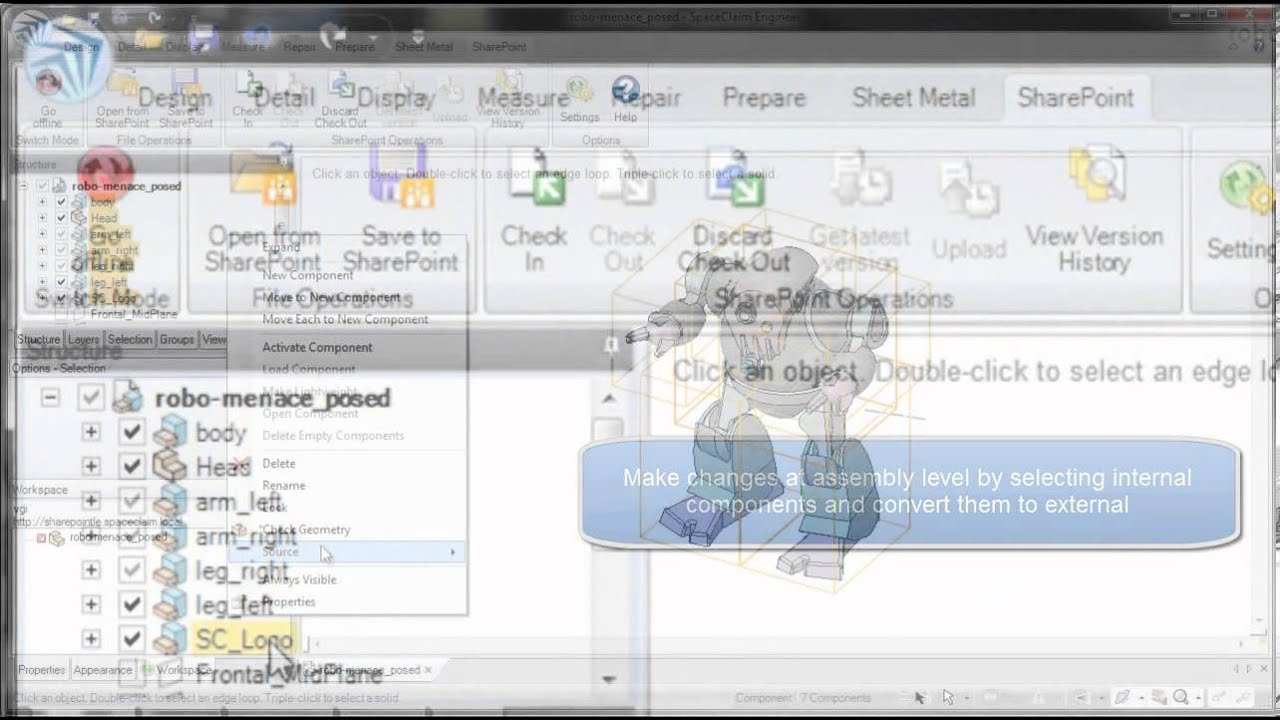Select robo-menace_posed in the Workspace panel
1280x720 pixels.
118,537
